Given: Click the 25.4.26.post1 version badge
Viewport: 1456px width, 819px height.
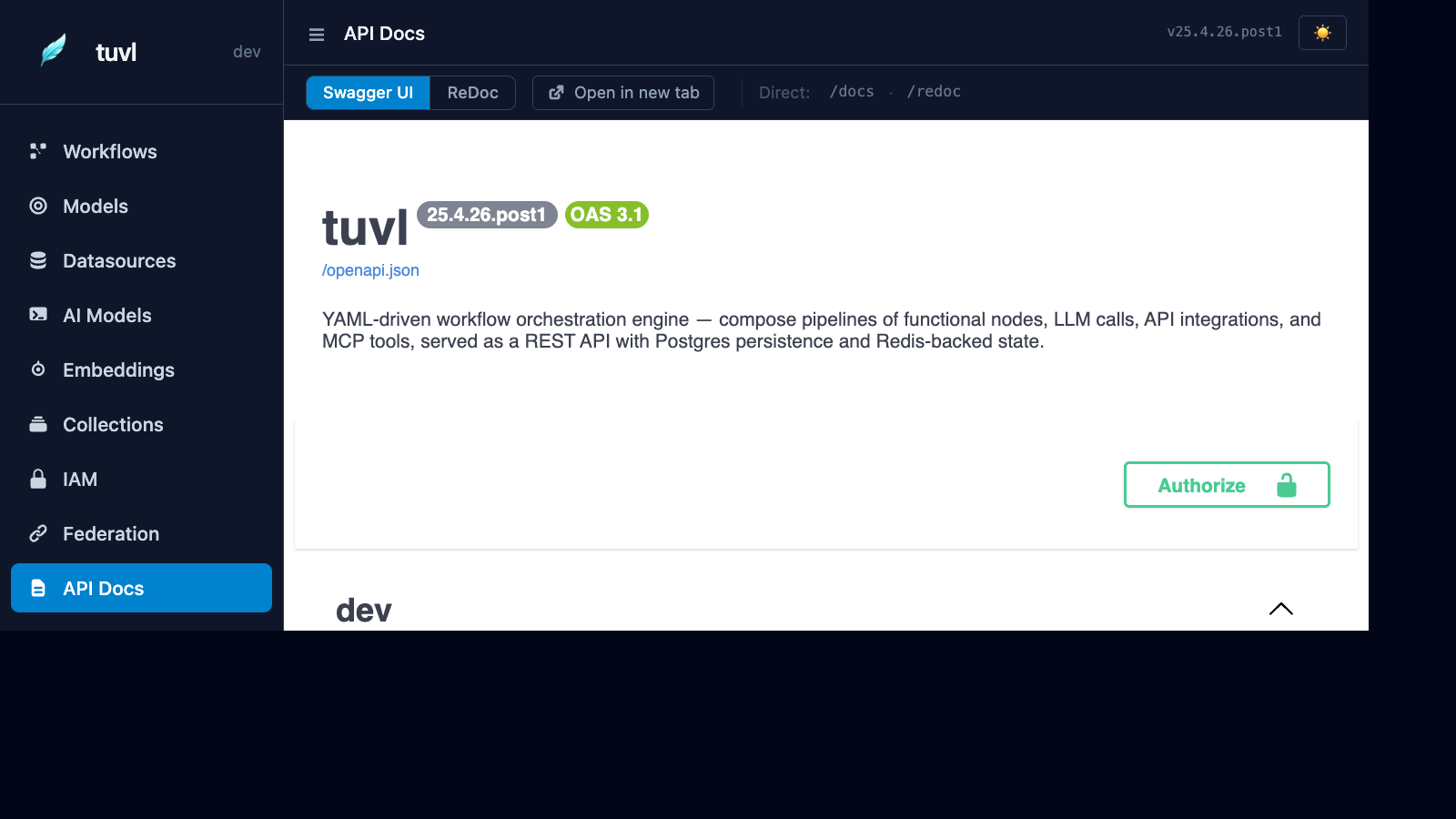Looking at the screenshot, I should (487, 215).
